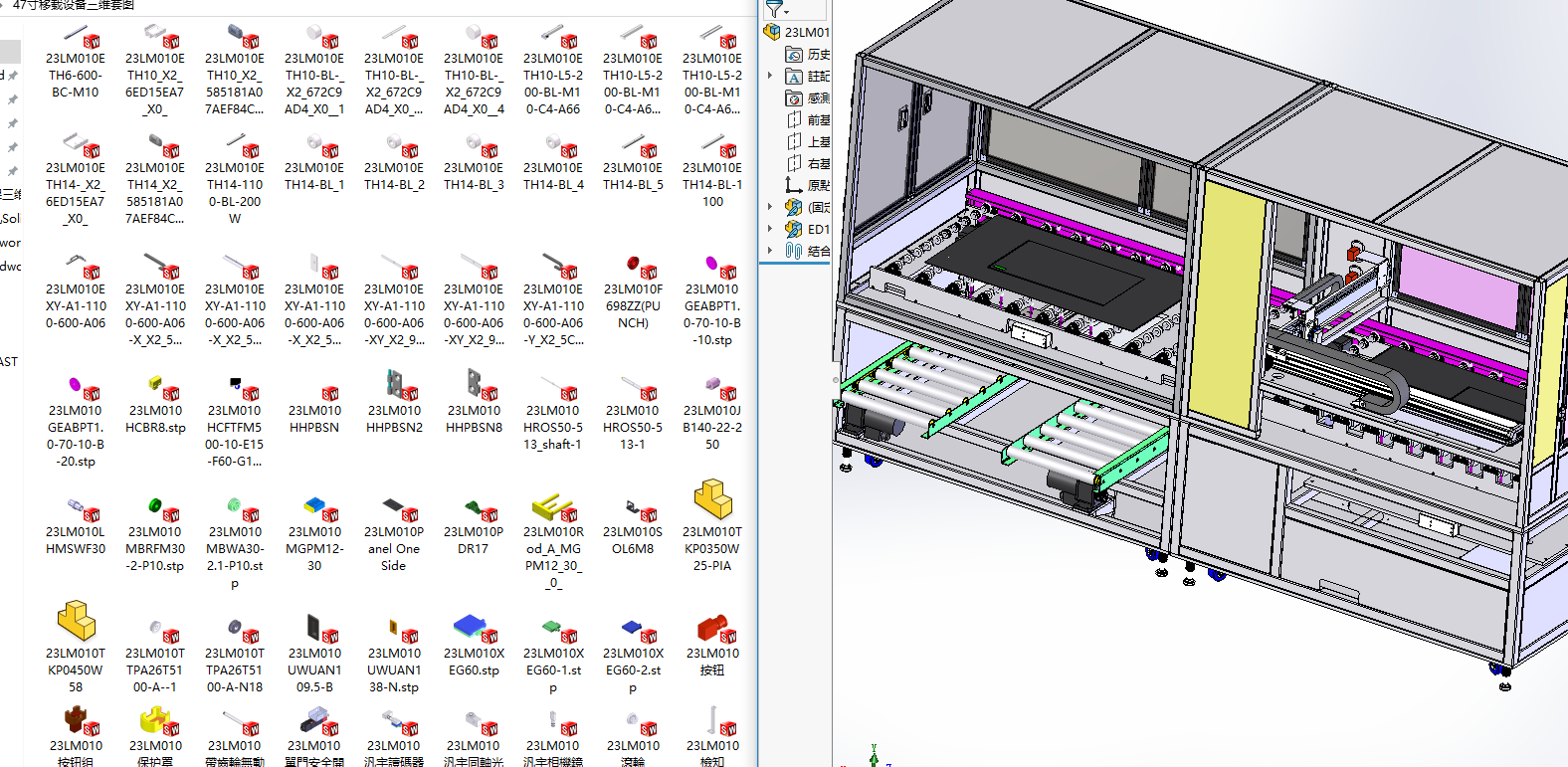Select the 23LM01 top assembly icon

772,32
